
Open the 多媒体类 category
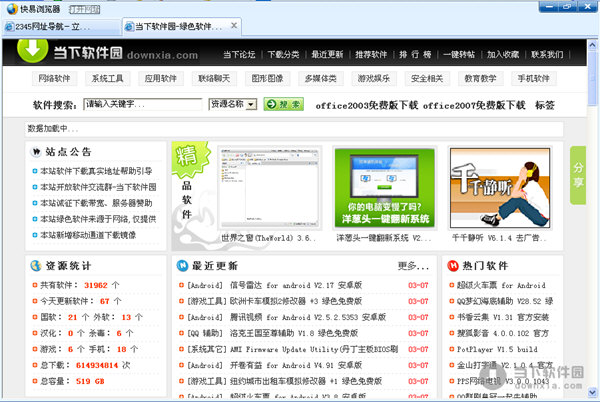point(321,78)
